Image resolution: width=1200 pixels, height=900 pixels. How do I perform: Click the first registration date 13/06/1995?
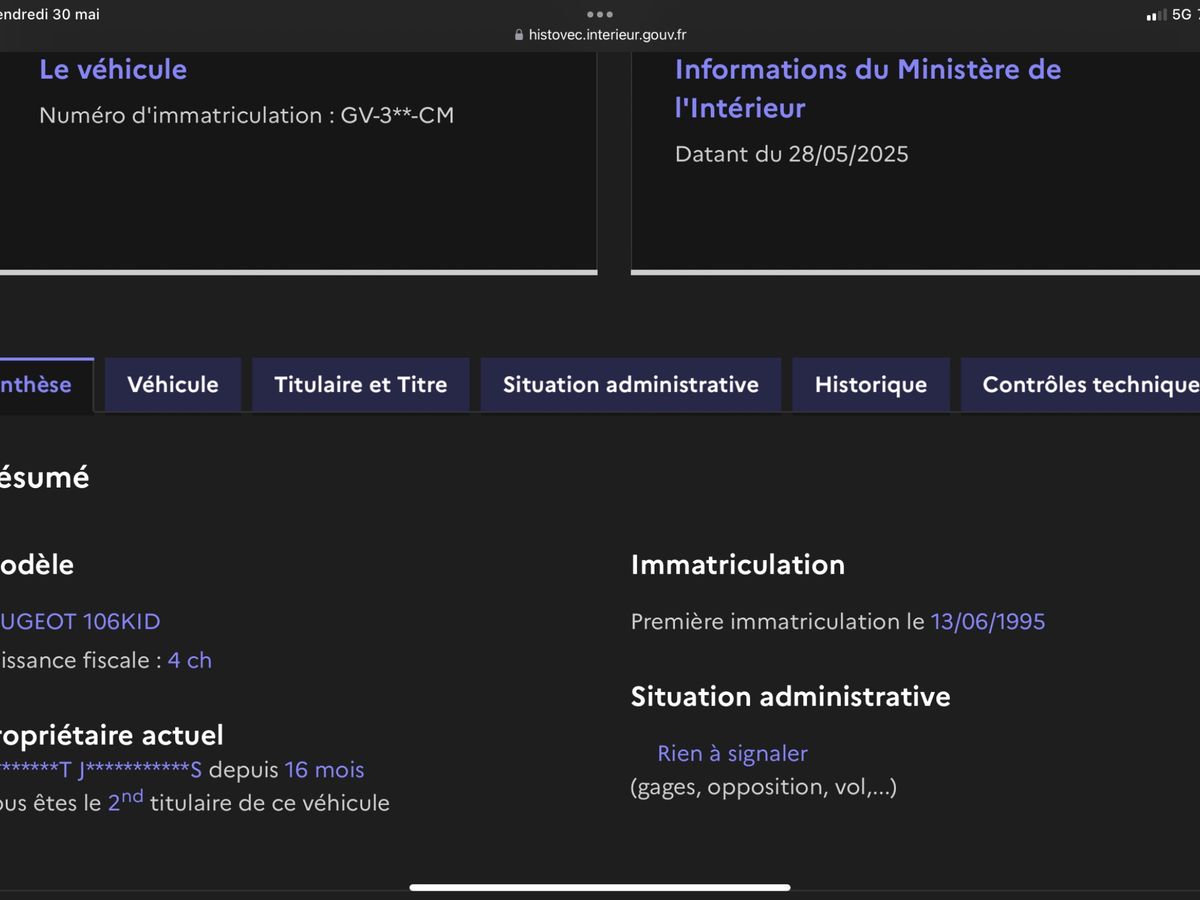[987, 621]
